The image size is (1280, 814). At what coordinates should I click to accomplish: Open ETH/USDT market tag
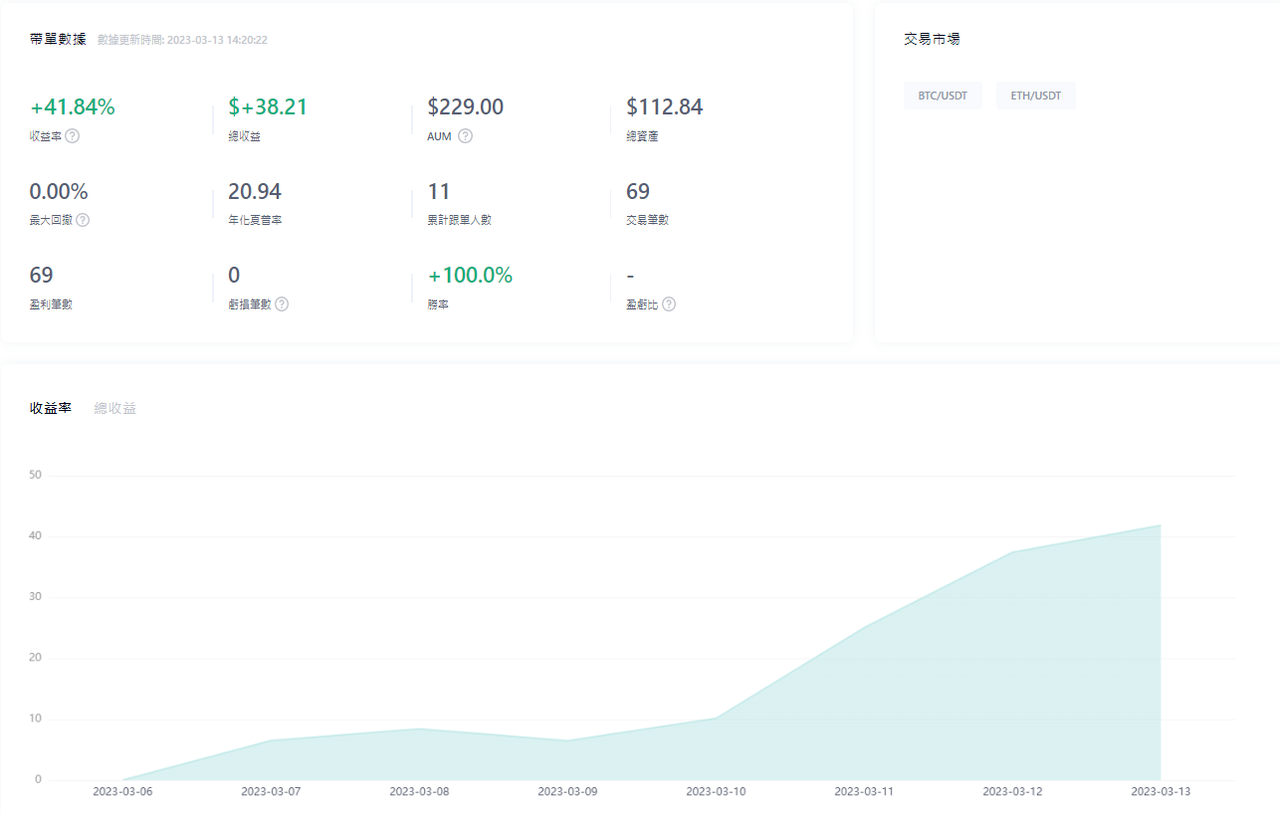1036,96
